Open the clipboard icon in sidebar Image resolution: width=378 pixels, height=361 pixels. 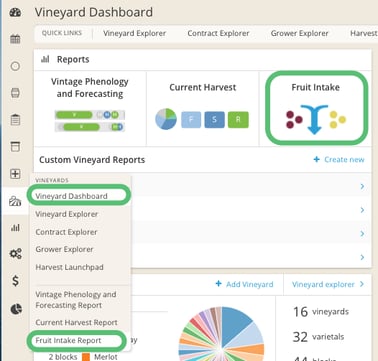click(x=15, y=119)
